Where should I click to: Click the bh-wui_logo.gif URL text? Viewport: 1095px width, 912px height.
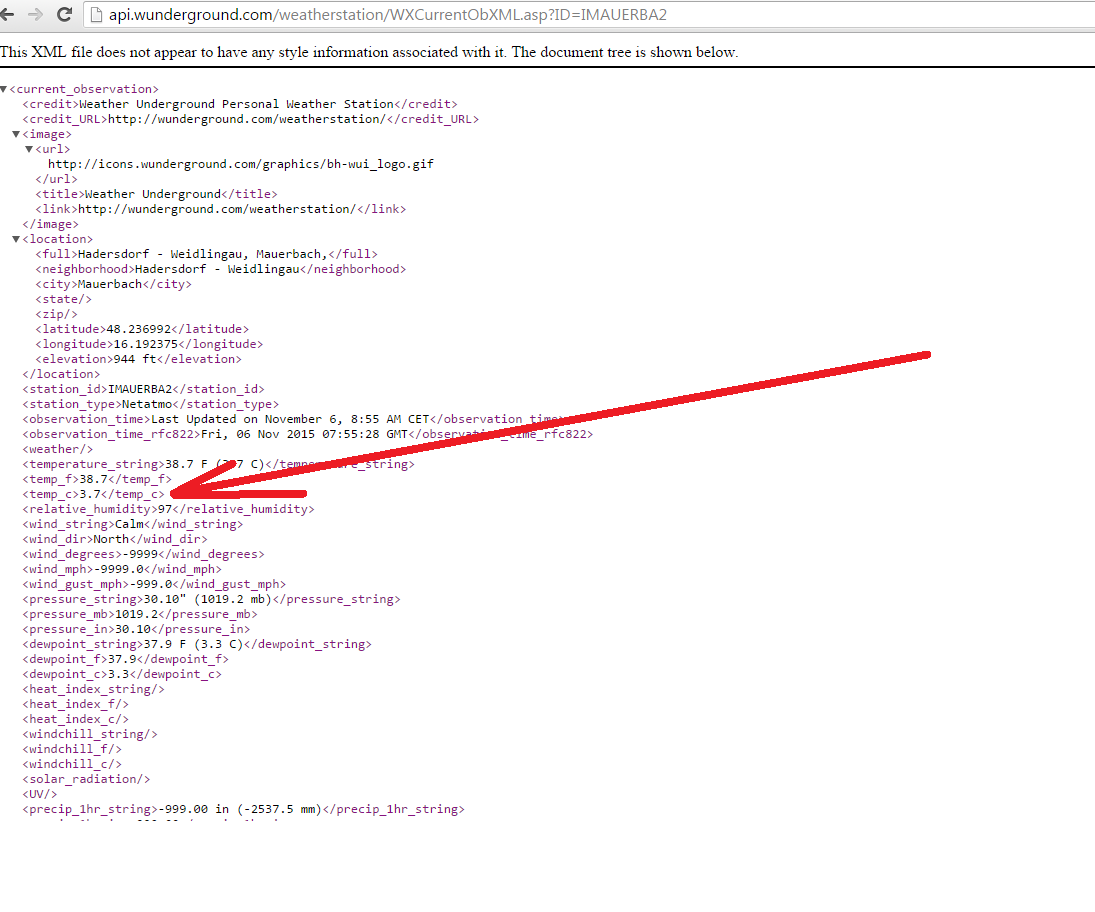tap(241, 164)
